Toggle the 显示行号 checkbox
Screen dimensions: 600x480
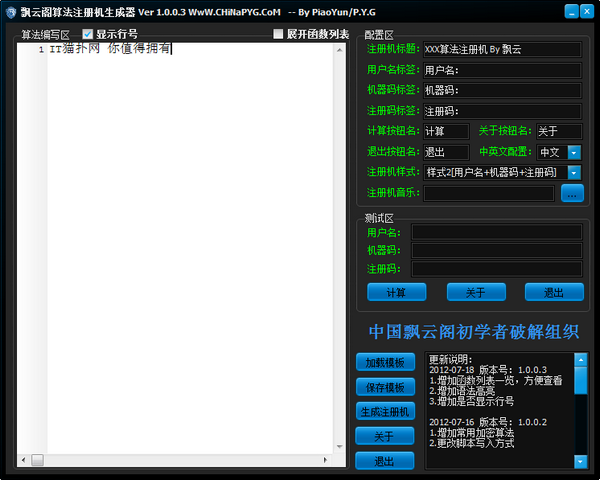coord(88,34)
